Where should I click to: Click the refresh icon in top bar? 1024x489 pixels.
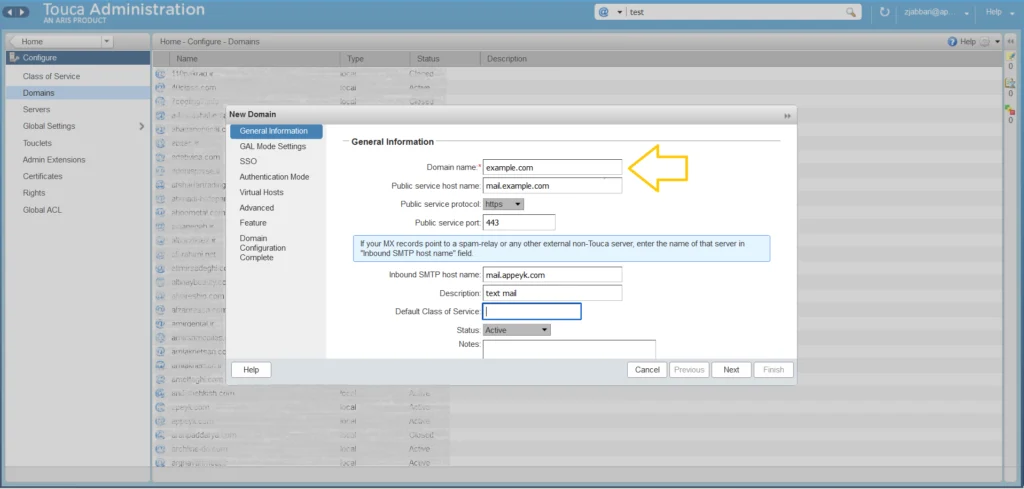(885, 12)
